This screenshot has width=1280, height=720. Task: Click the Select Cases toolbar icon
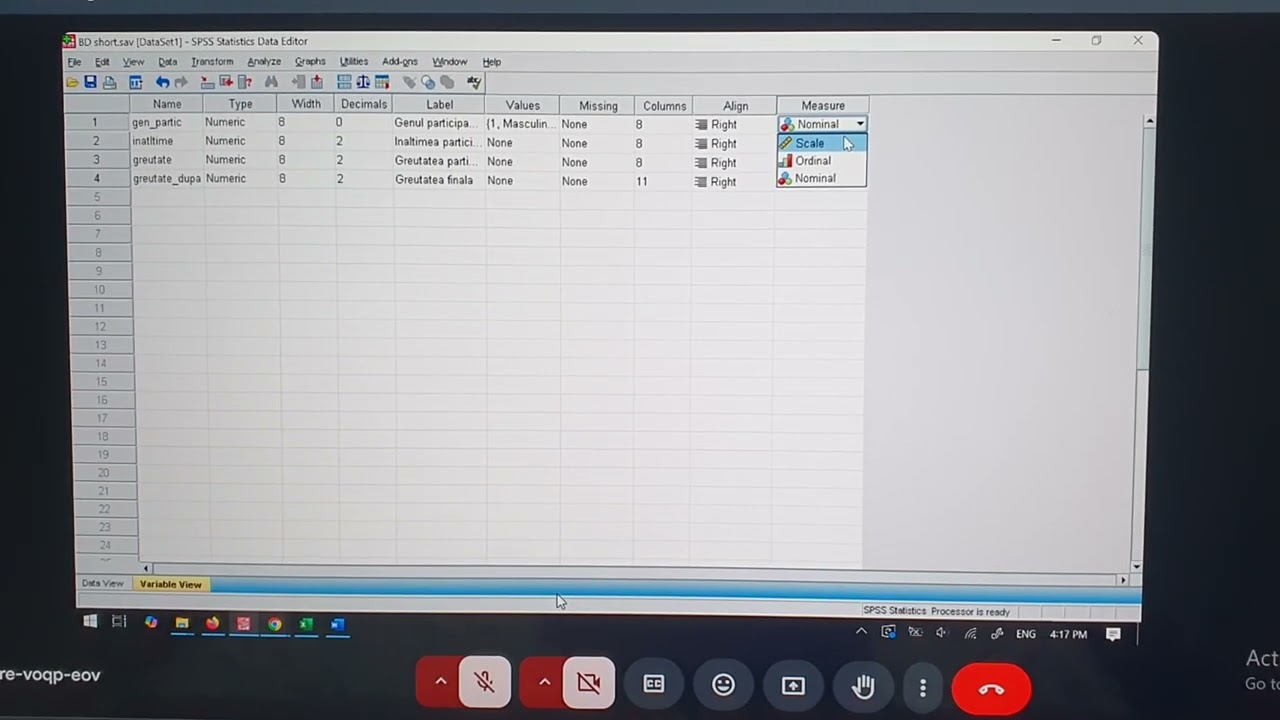[382, 83]
